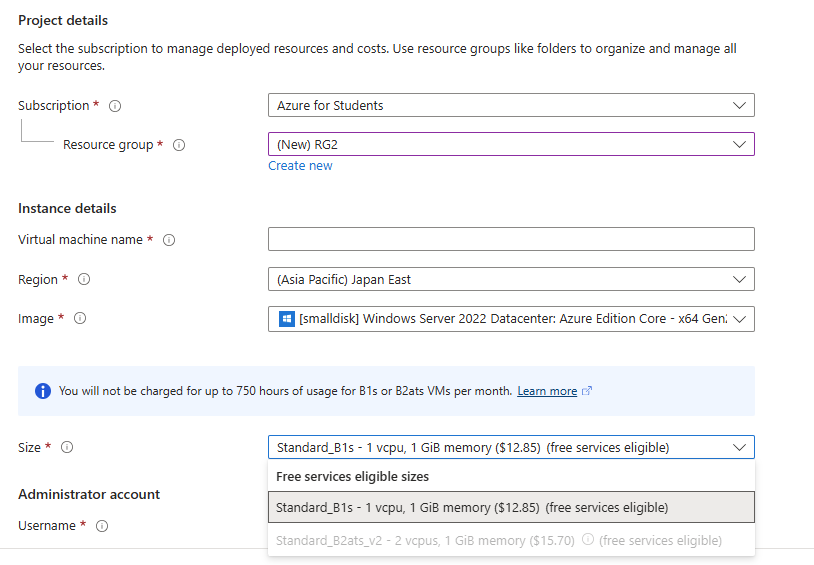Screen dimensions: 814x565
Task: Click info icon beside Resource group
Action: tap(179, 145)
